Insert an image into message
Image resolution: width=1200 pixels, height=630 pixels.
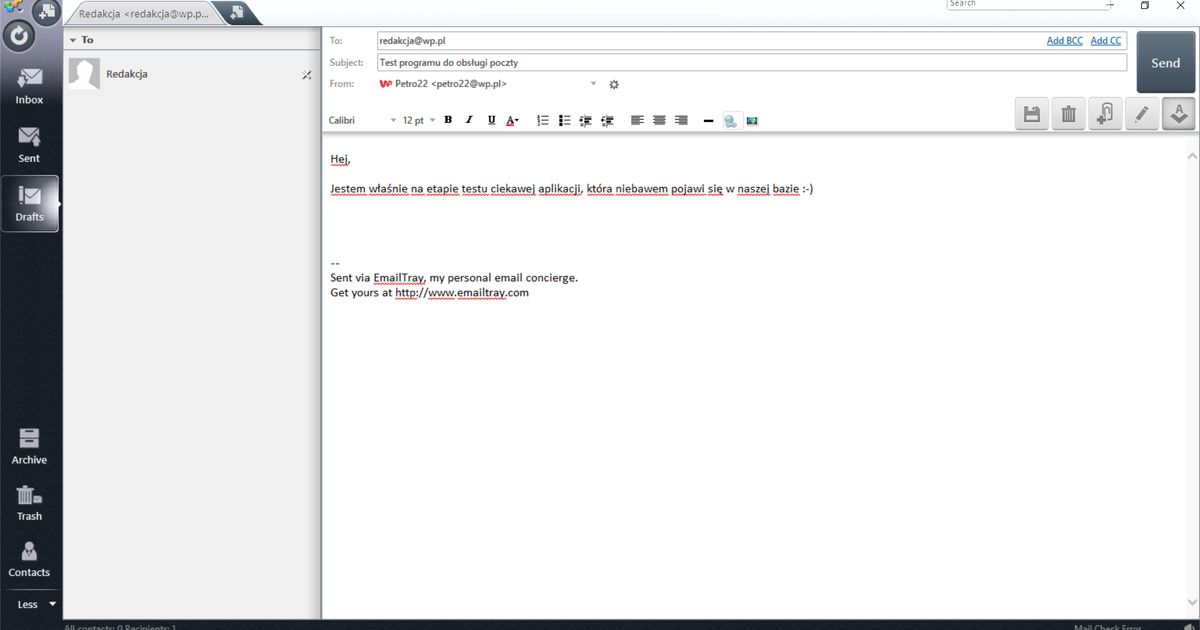(x=752, y=120)
